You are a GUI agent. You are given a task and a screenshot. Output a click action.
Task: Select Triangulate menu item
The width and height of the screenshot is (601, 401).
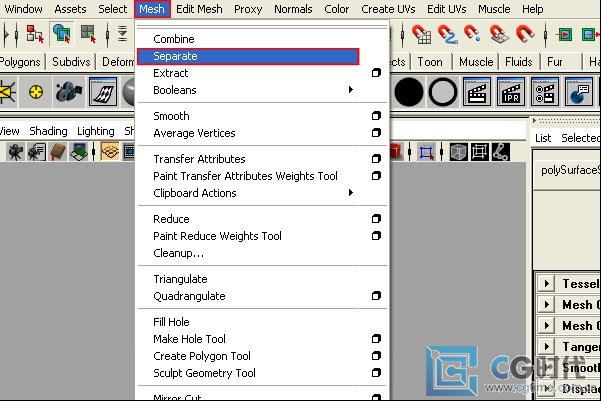[180, 279]
